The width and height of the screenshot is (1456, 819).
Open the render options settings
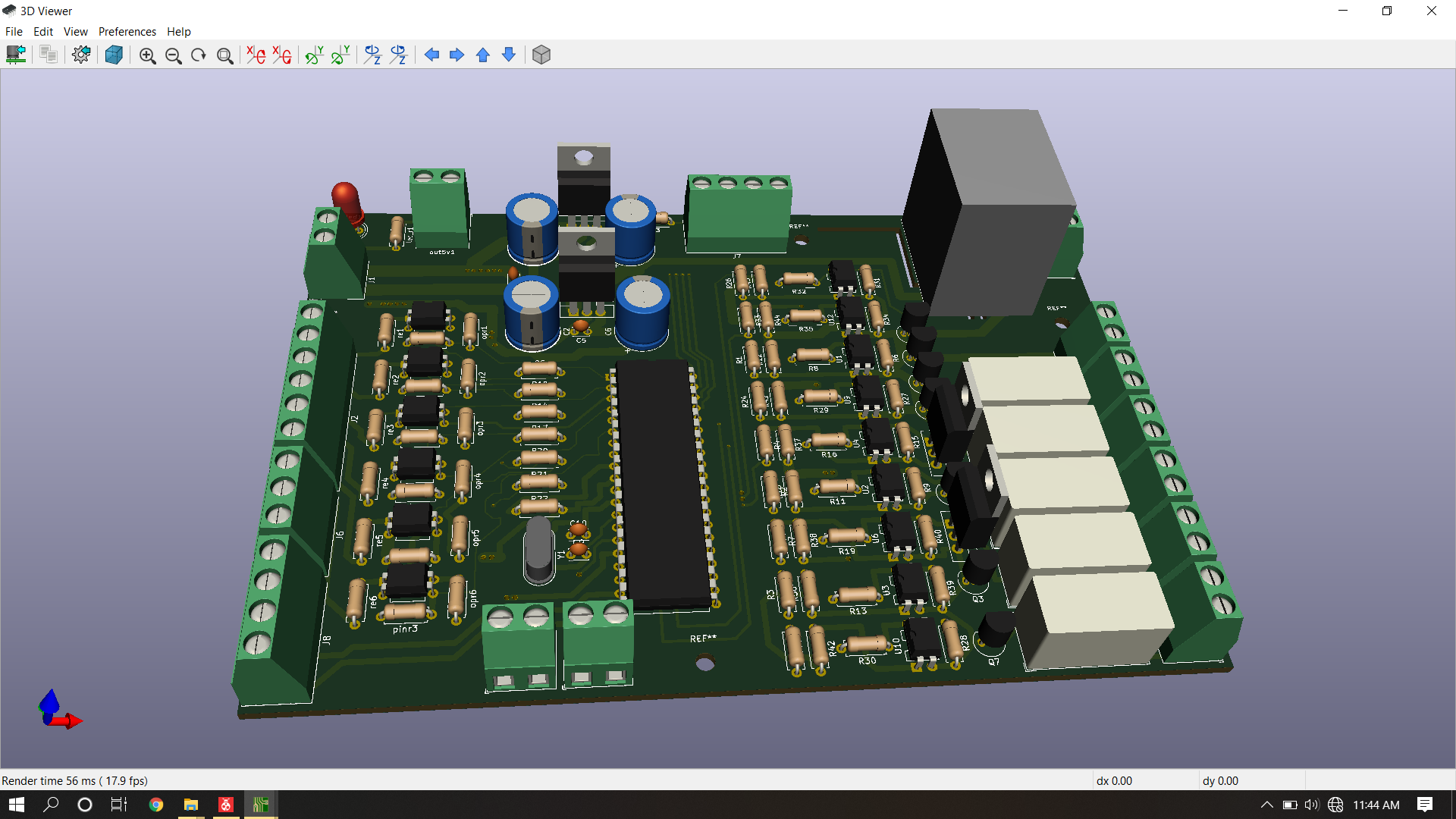81,55
